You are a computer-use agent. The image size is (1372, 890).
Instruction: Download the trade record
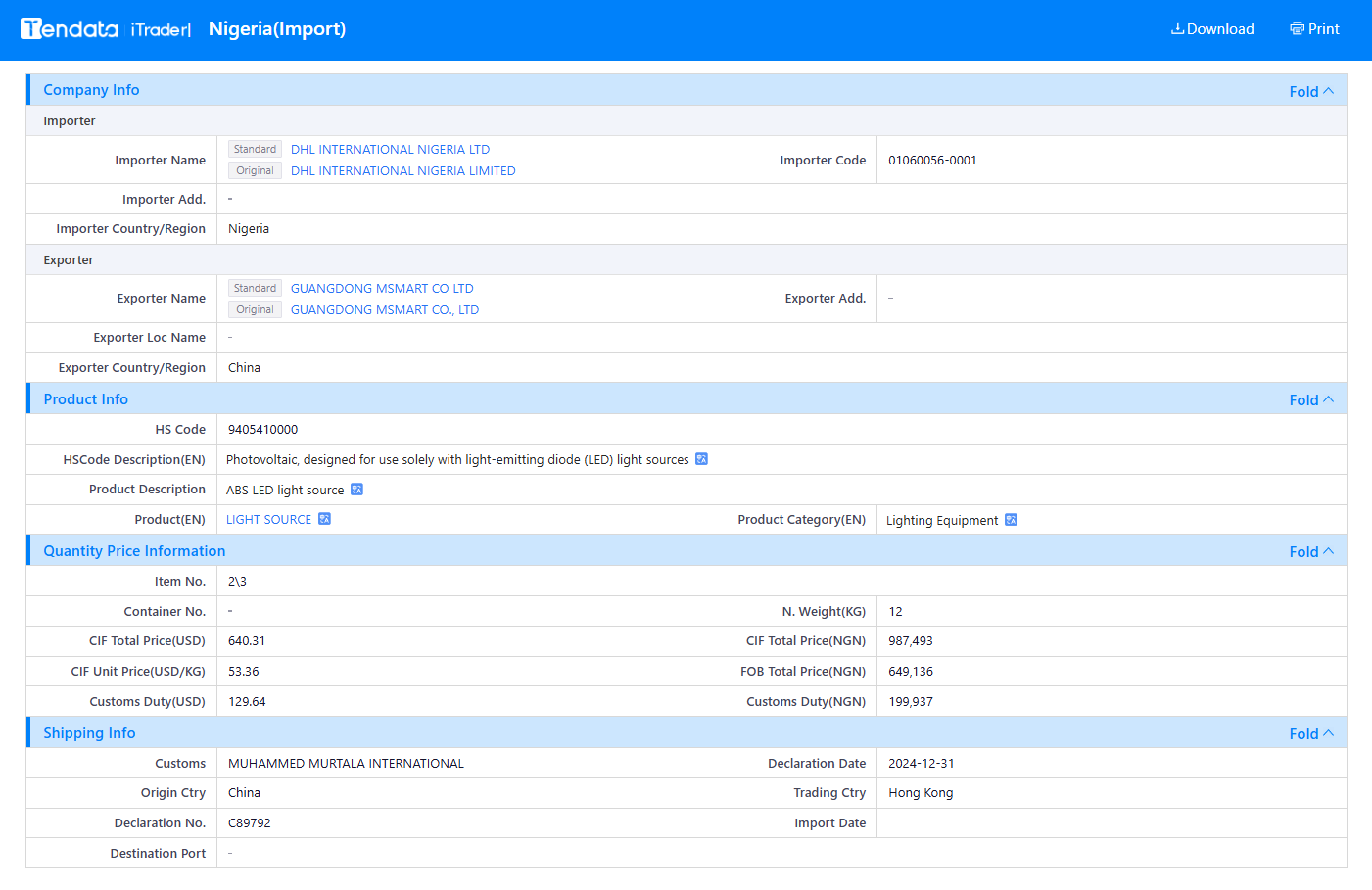coord(1212,29)
